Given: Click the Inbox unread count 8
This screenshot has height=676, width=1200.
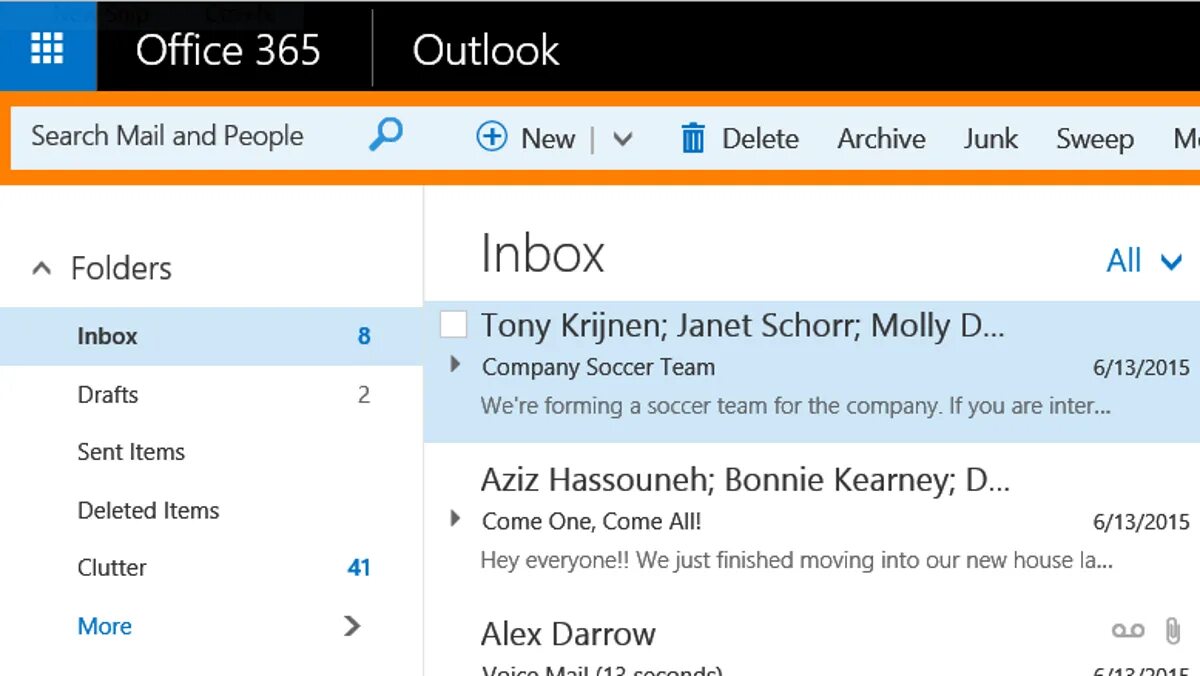Looking at the screenshot, I should click(x=364, y=336).
